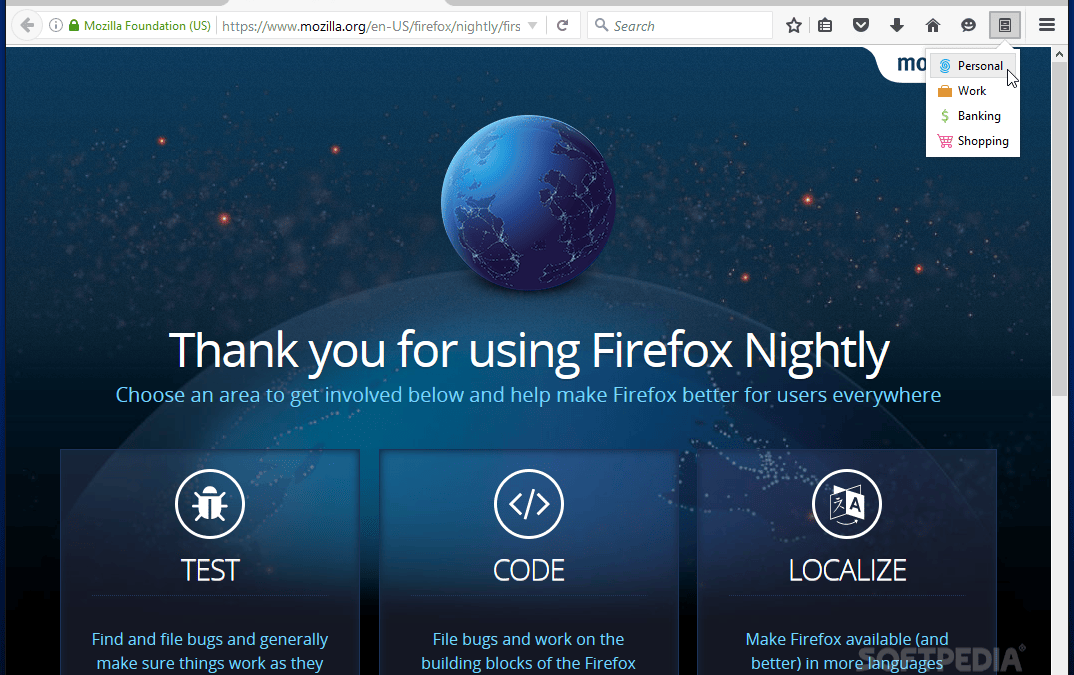Click the 'Find and file bugs' description
1074x675 pixels.
210,651
